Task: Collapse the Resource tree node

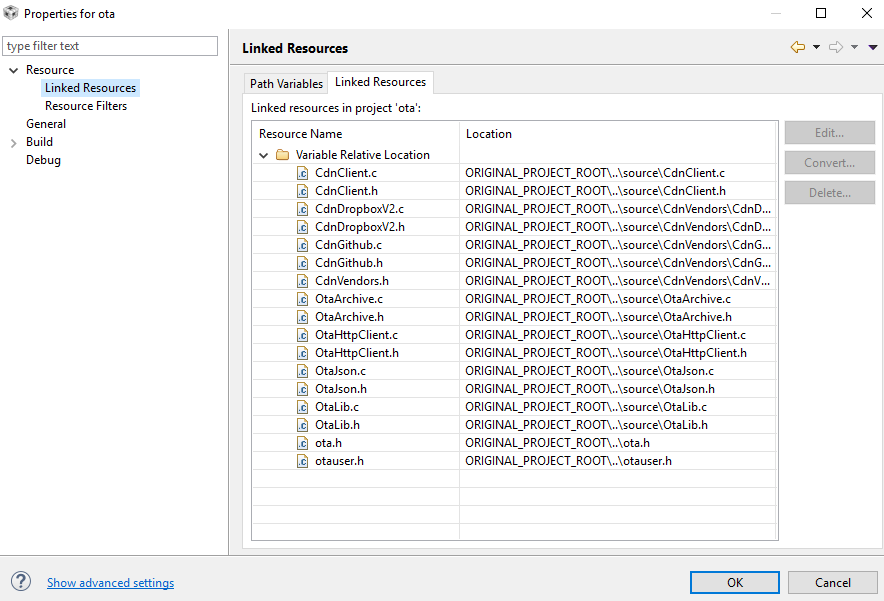Action: click(13, 70)
